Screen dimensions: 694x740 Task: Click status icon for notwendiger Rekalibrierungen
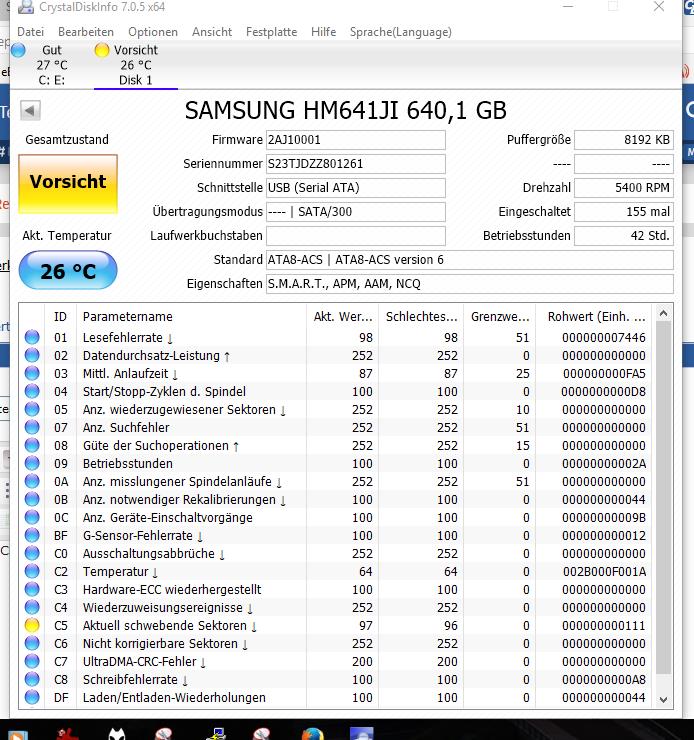32,499
